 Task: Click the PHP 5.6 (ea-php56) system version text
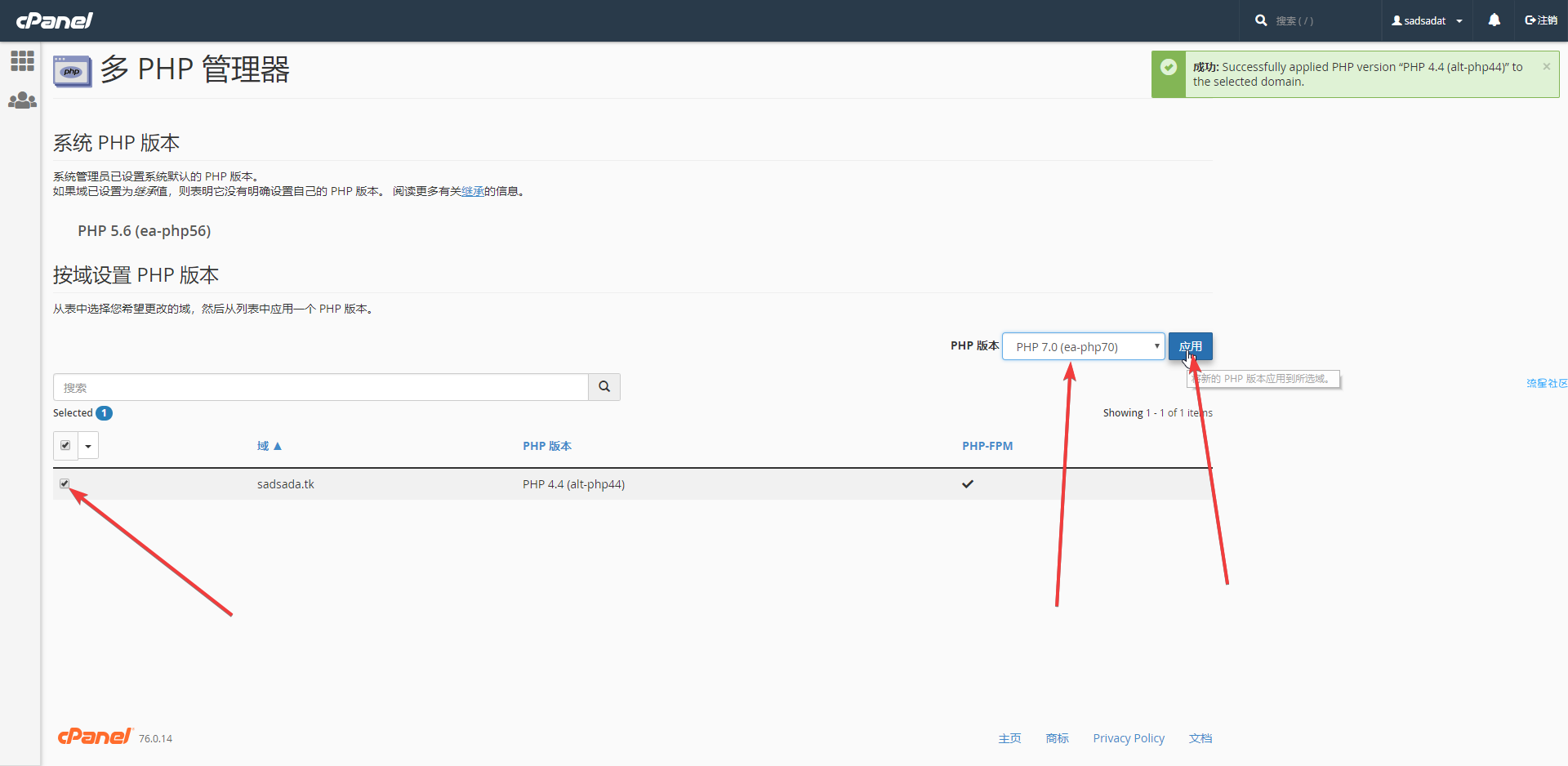(145, 231)
